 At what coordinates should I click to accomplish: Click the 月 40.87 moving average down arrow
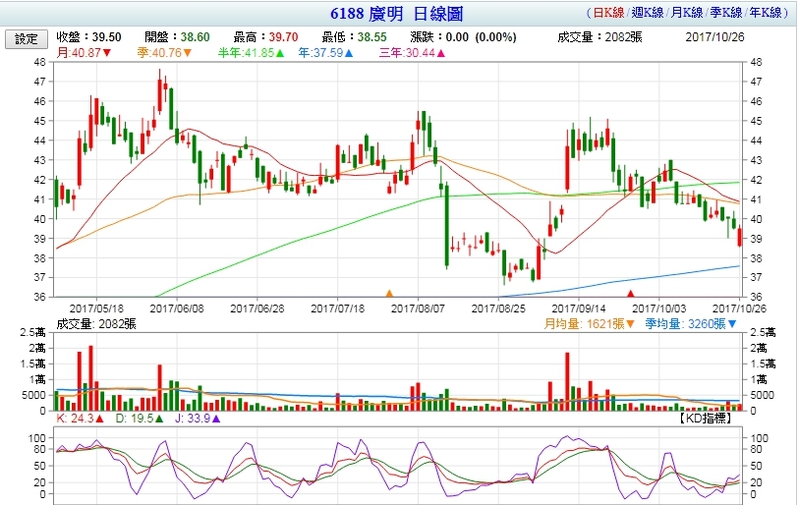pos(107,53)
